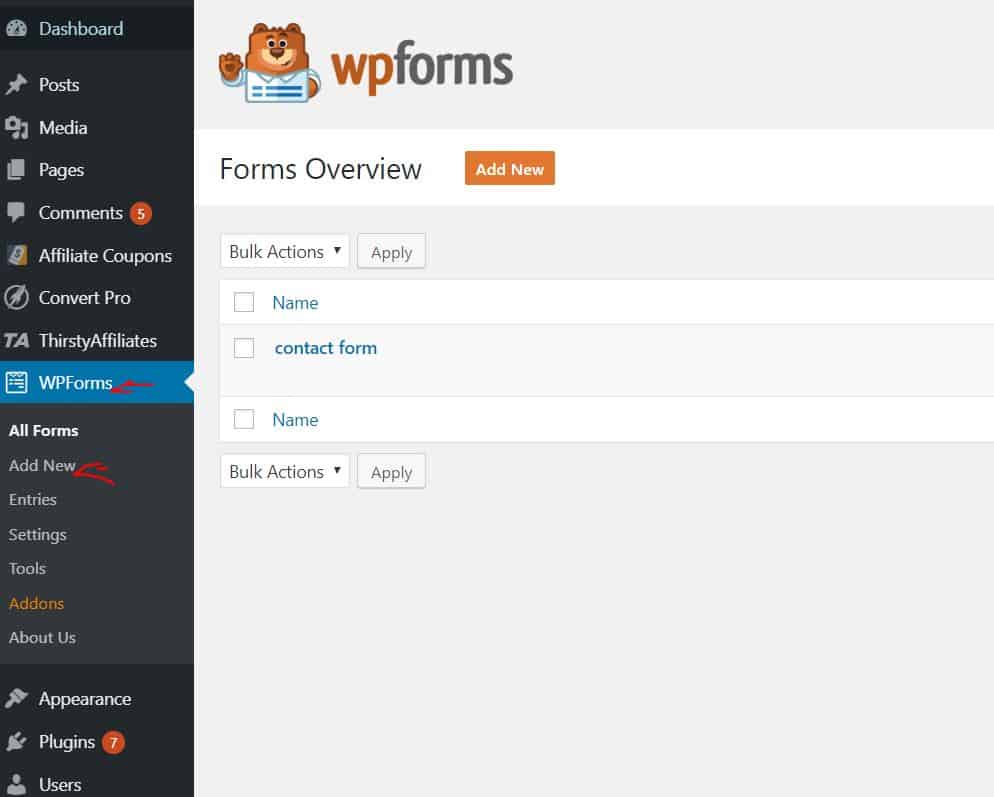Viewport: 994px width, 797px height.
Task: Click the Affiliate Coupons icon
Action: click(x=16, y=256)
